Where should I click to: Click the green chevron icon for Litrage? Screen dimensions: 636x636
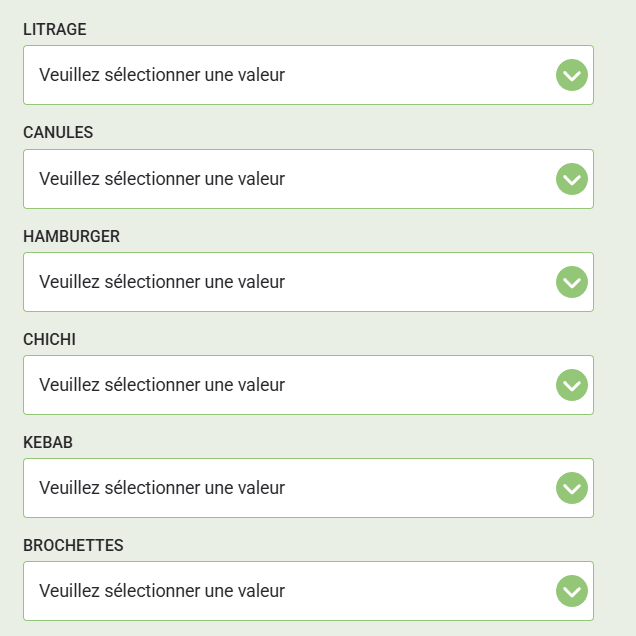point(572,75)
